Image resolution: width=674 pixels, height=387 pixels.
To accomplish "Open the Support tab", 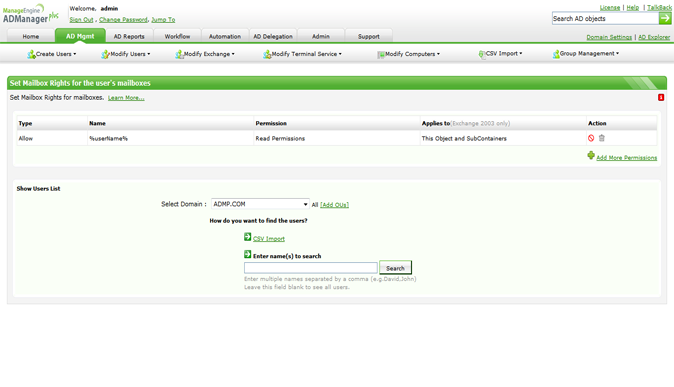I will (369, 36).
